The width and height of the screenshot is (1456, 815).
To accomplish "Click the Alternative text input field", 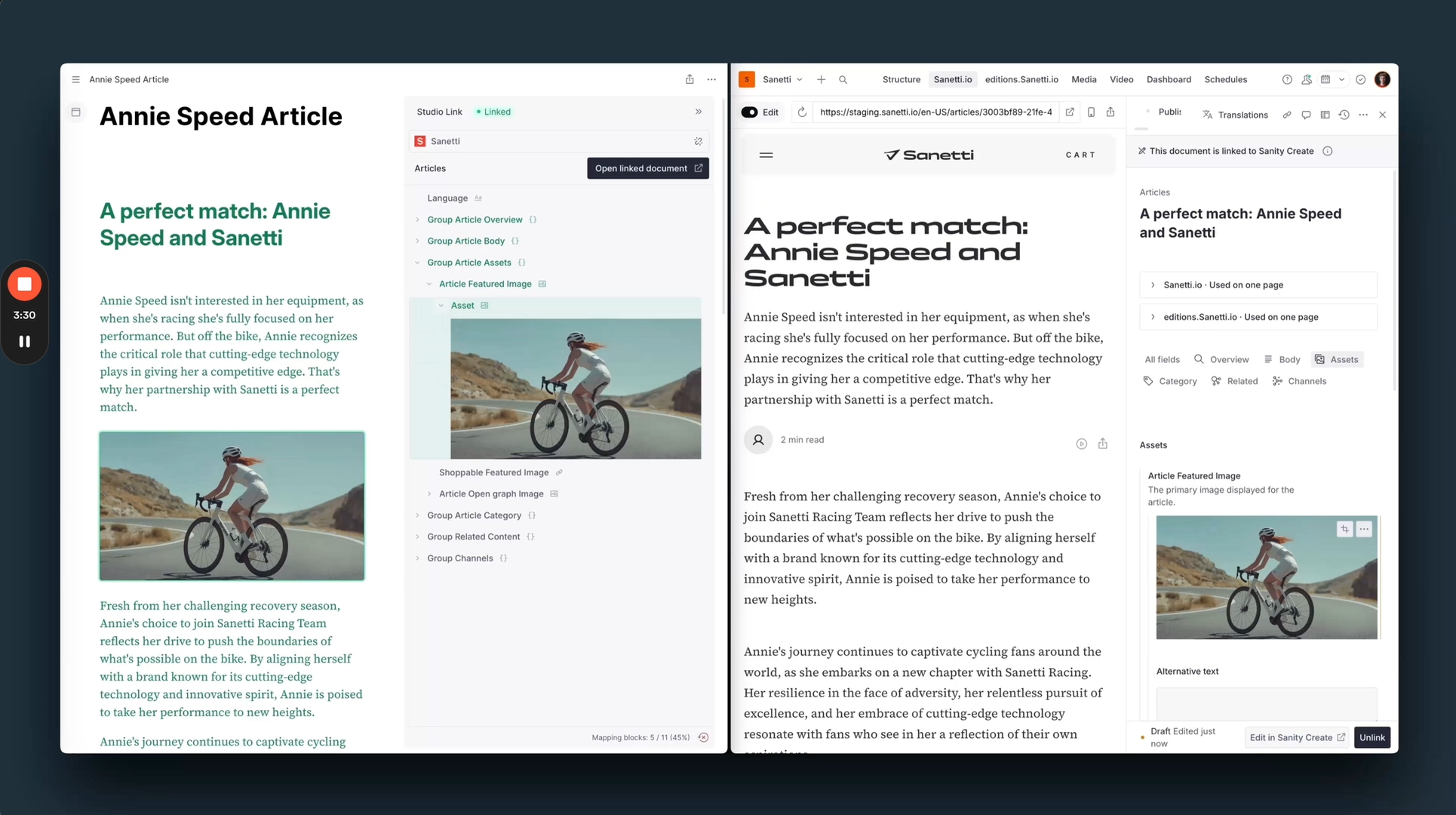I will pos(1266,702).
